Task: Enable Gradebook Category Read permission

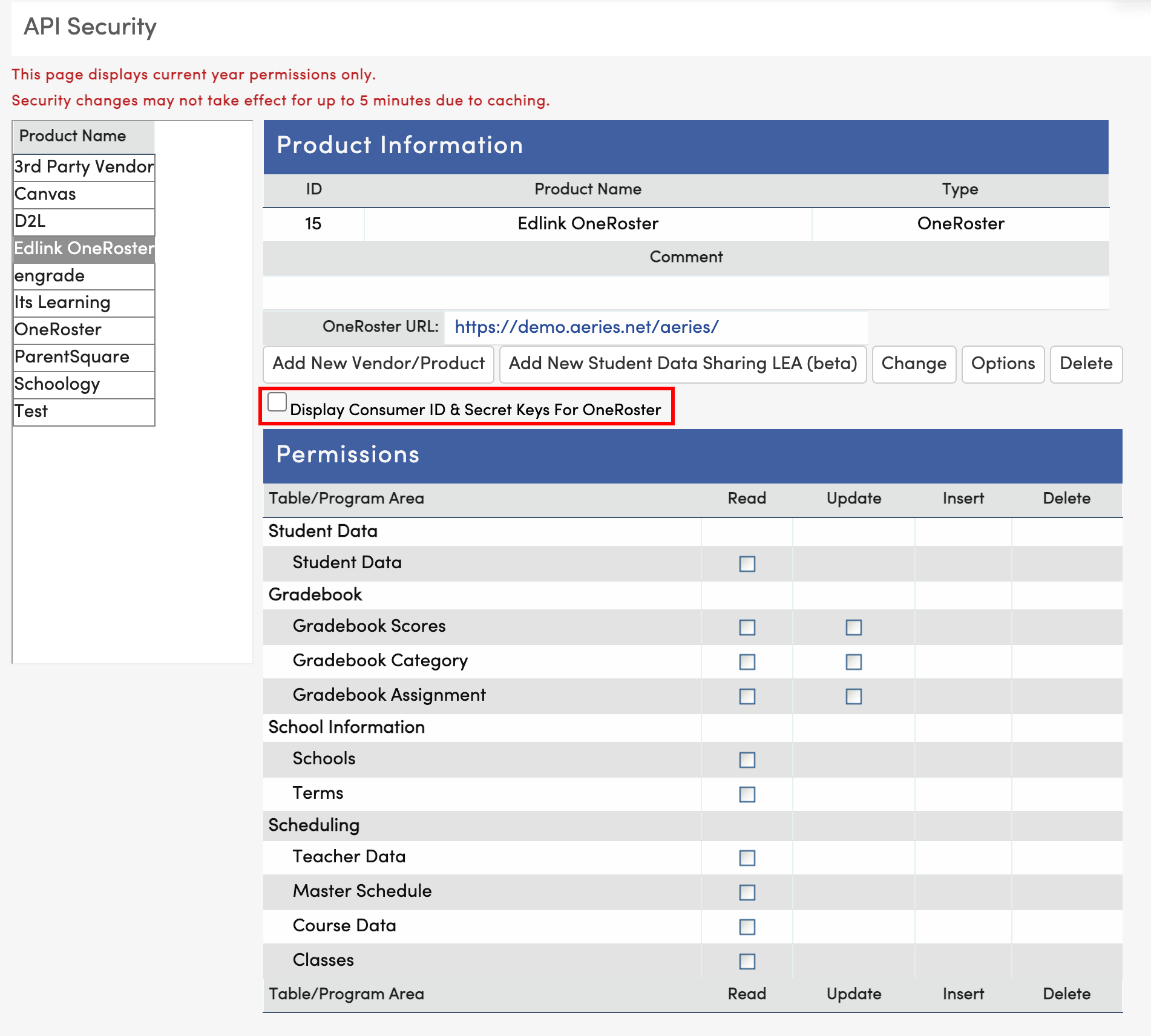Action: (x=747, y=662)
